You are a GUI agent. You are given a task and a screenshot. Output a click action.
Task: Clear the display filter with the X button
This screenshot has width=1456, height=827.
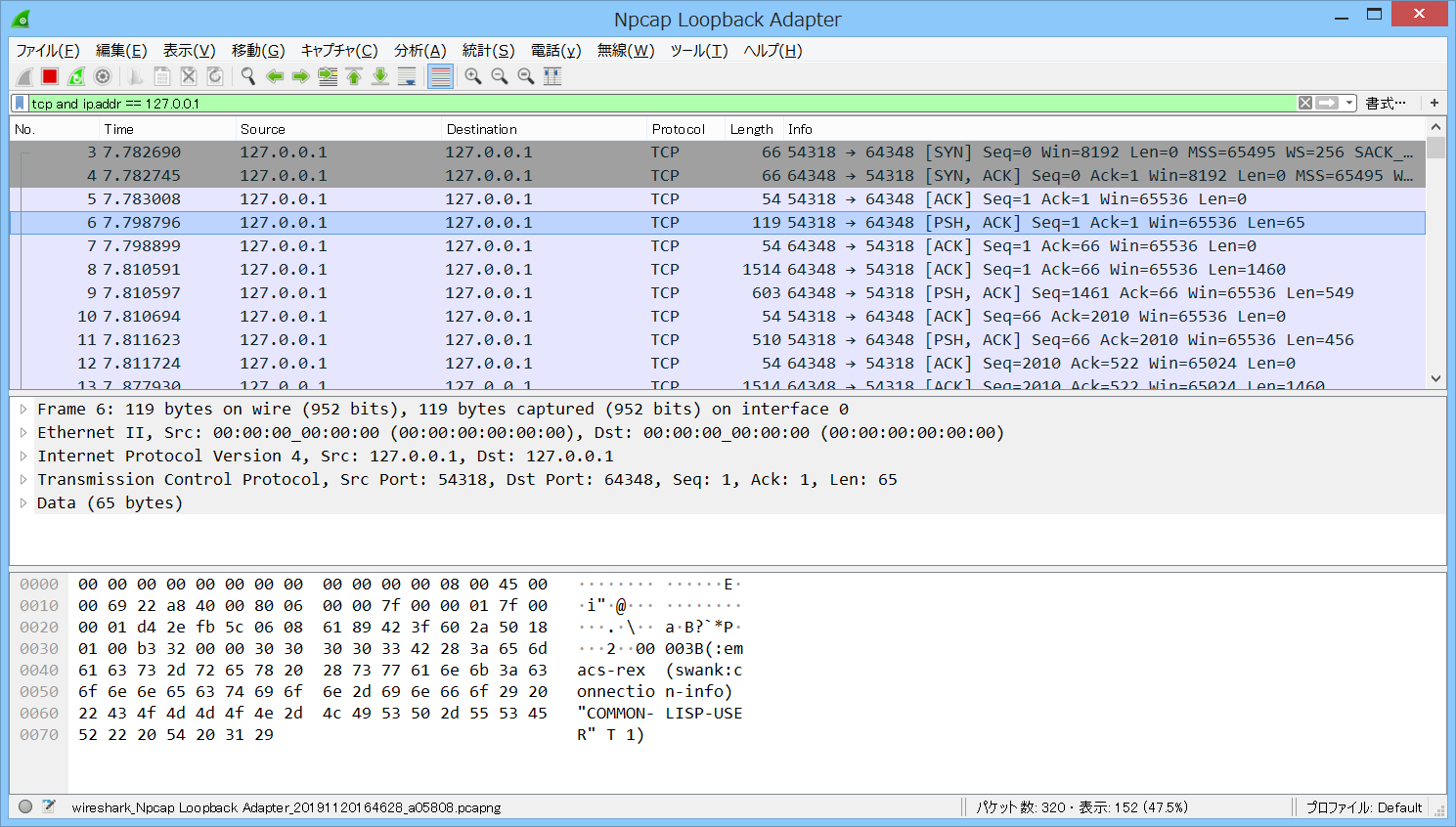1305,102
